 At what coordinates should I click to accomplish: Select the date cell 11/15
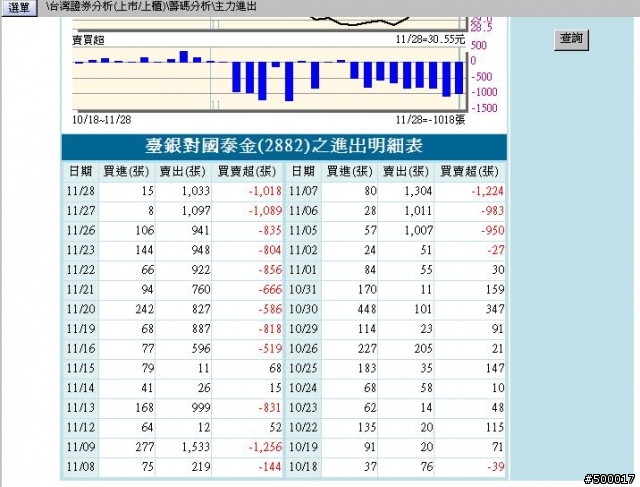(x=80, y=368)
